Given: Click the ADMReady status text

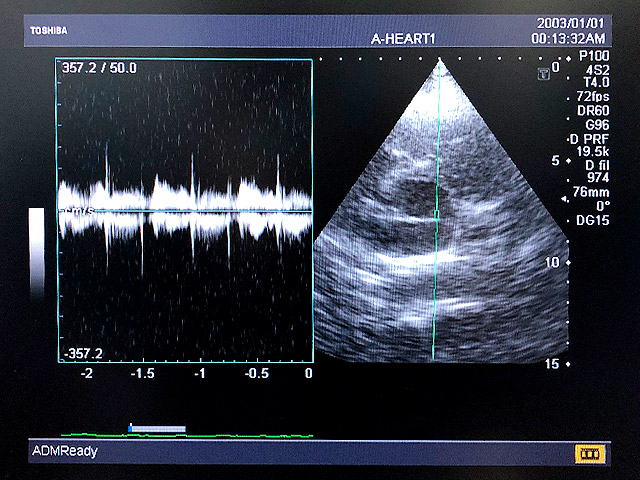Looking at the screenshot, I should point(65,451).
